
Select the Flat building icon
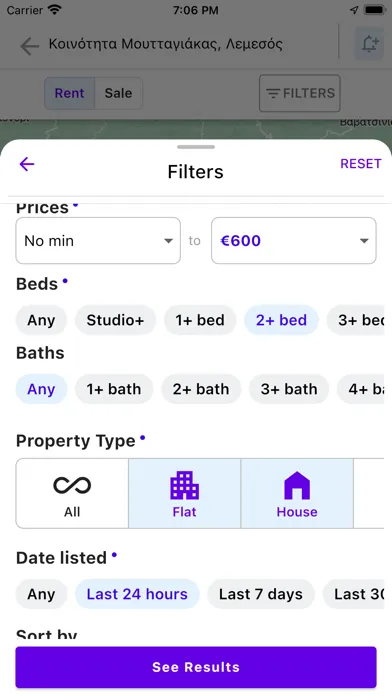[x=184, y=485]
